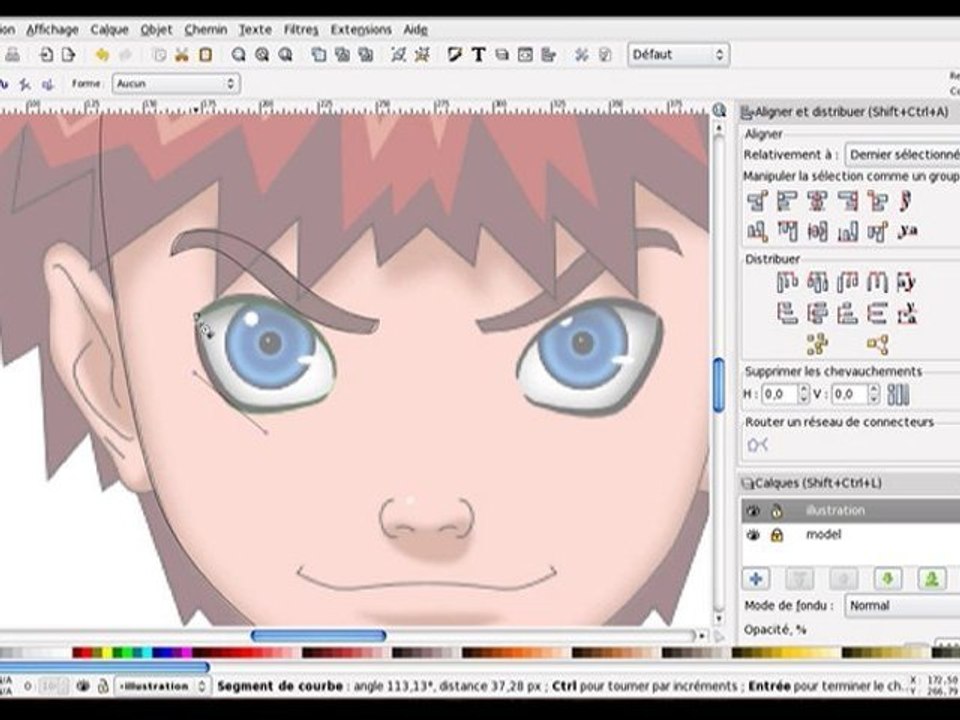Open the align and distribute toolbar icon
Screen dimensions: 960x720
click(548, 55)
